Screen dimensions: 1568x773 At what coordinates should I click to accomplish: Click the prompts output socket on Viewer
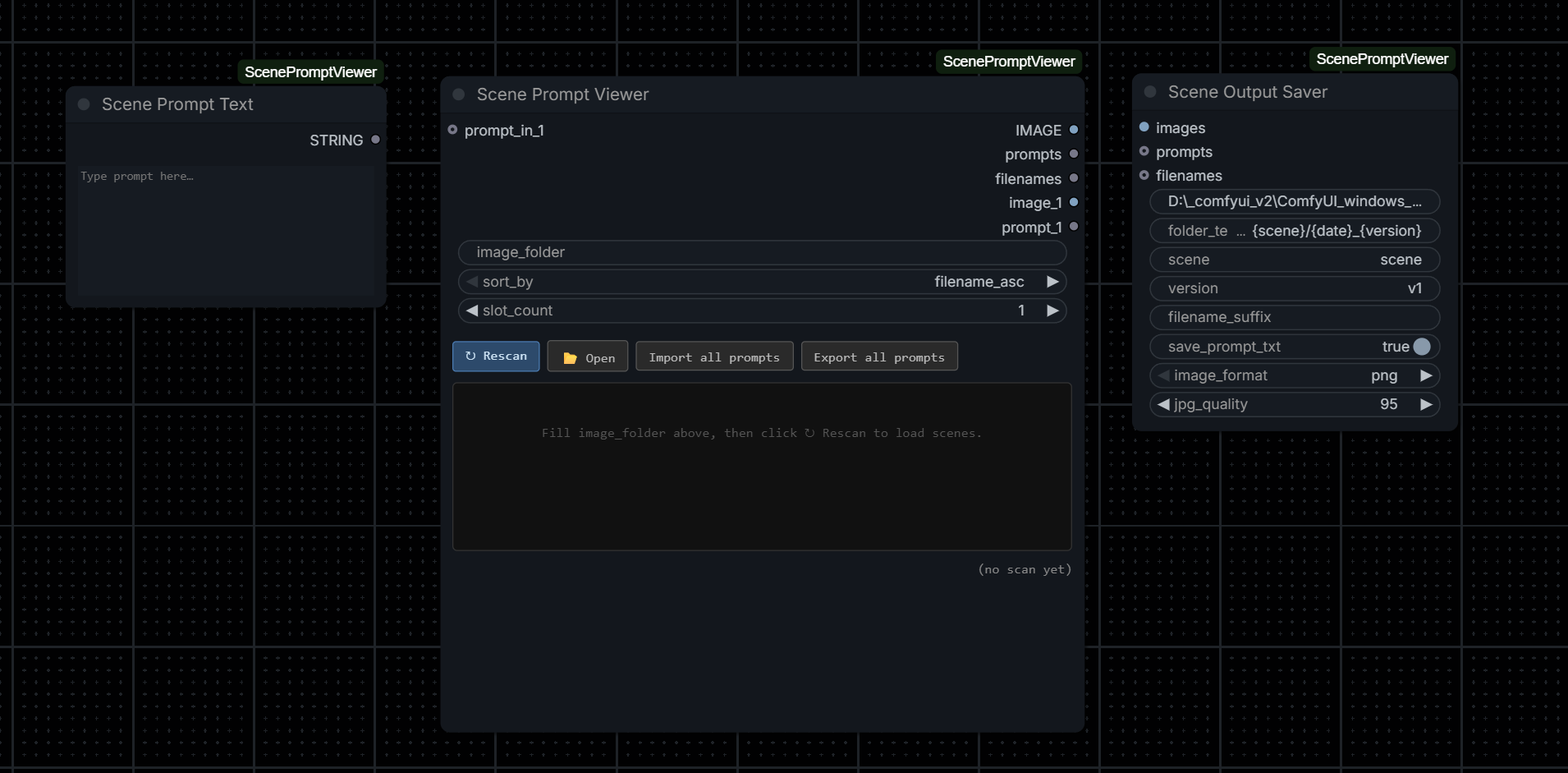(x=1073, y=154)
